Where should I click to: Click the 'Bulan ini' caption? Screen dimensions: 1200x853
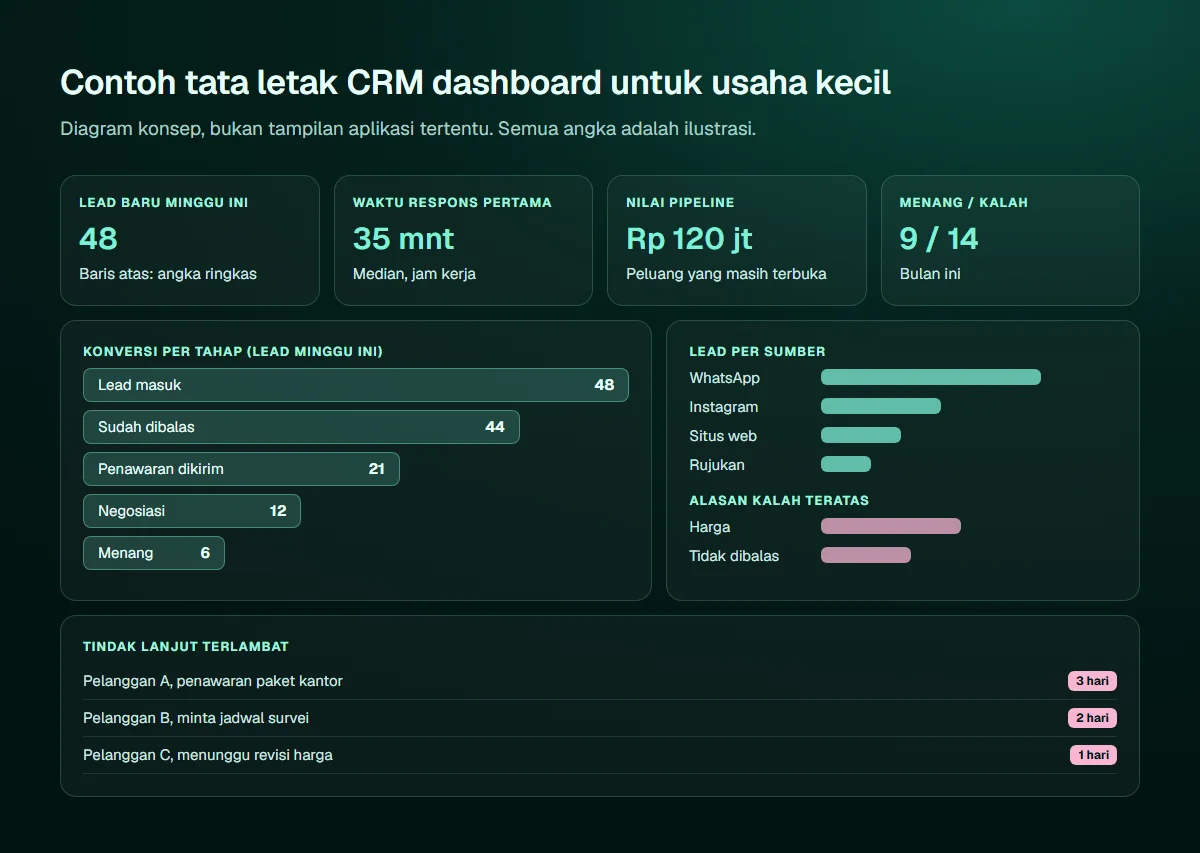point(930,274)
